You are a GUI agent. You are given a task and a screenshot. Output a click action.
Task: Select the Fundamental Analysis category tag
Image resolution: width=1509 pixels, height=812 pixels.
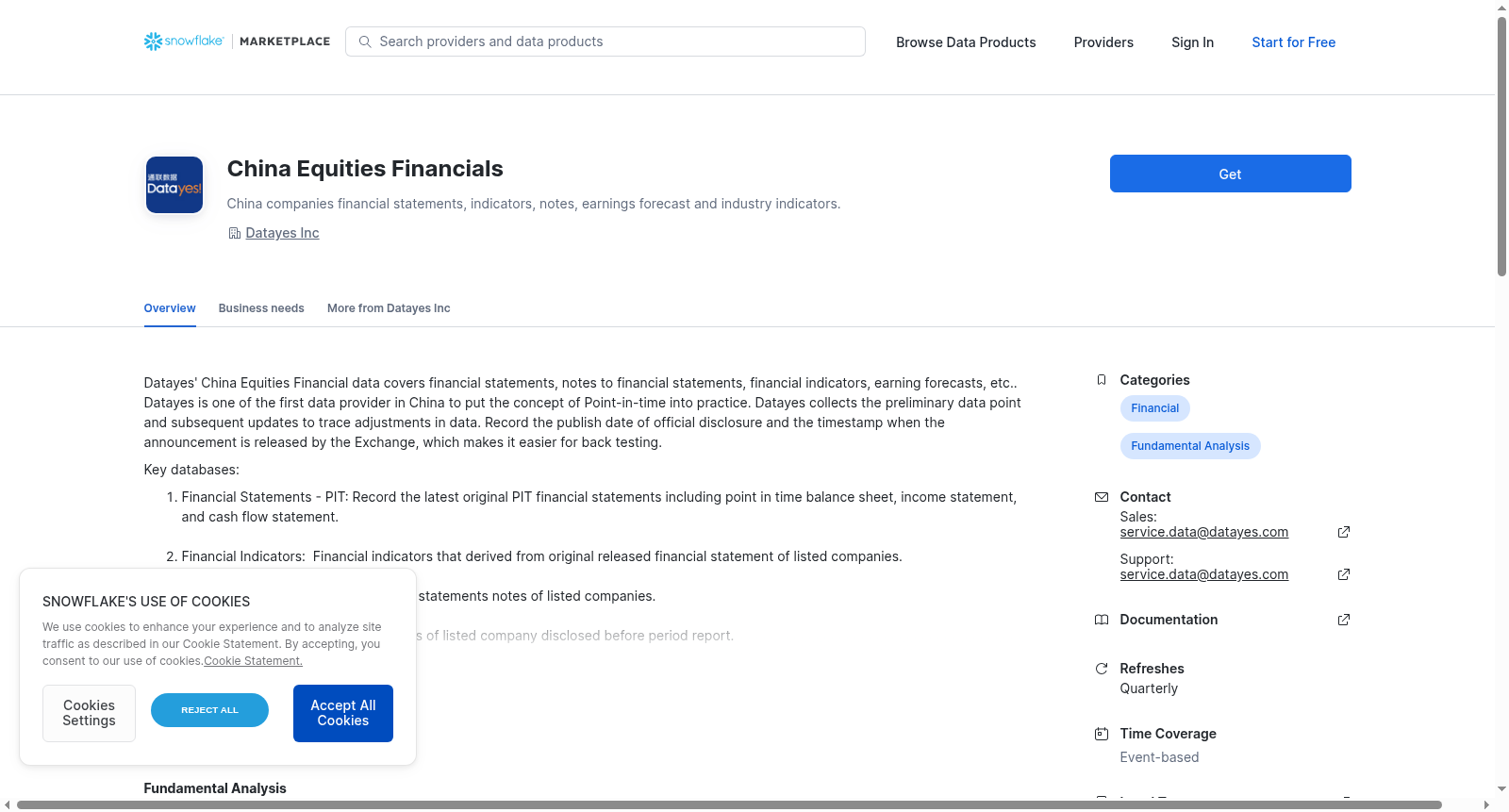pos(1190,446)
